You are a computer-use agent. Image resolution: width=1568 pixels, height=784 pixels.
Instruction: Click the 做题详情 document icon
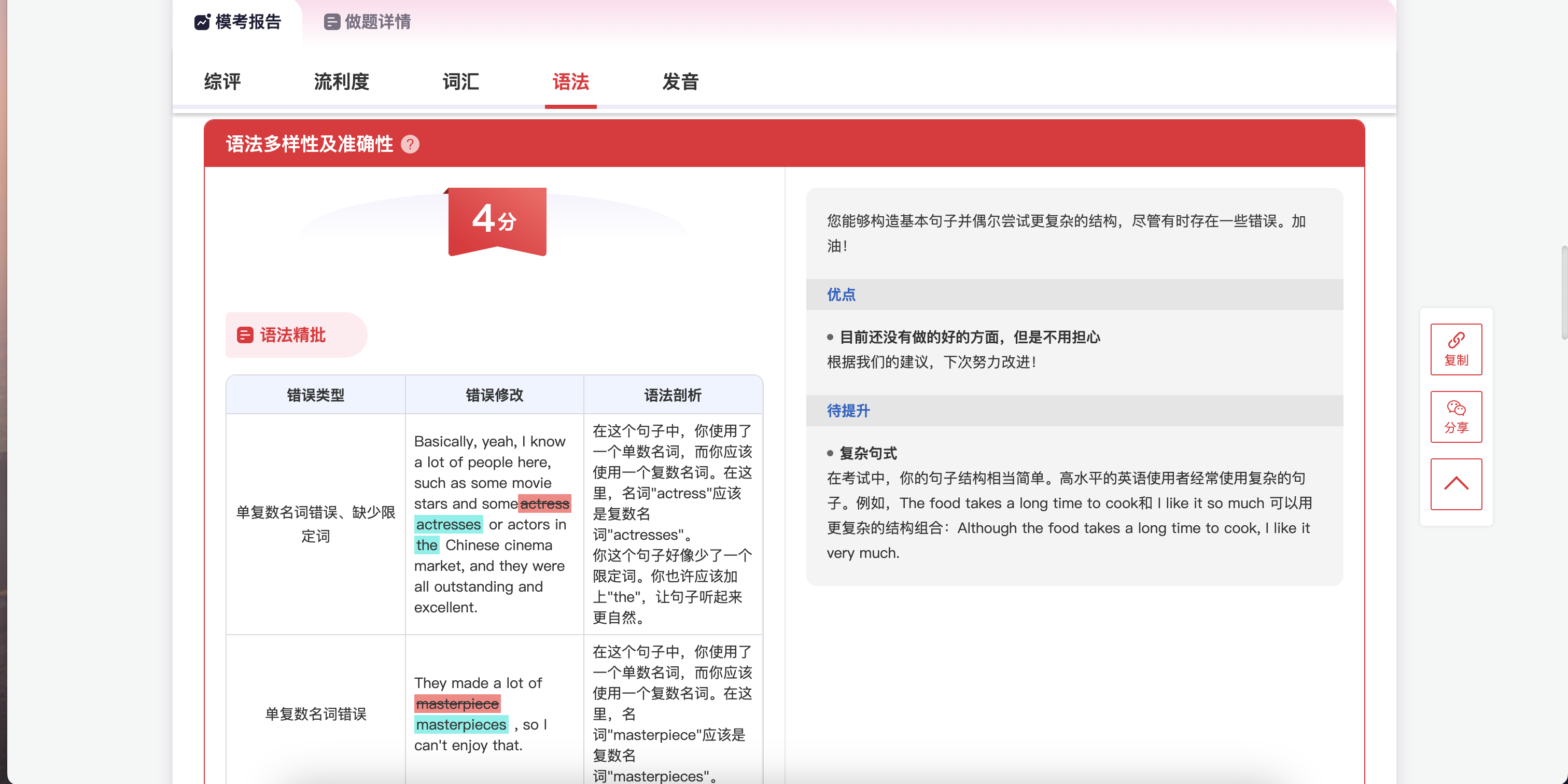tap(332, 22)
